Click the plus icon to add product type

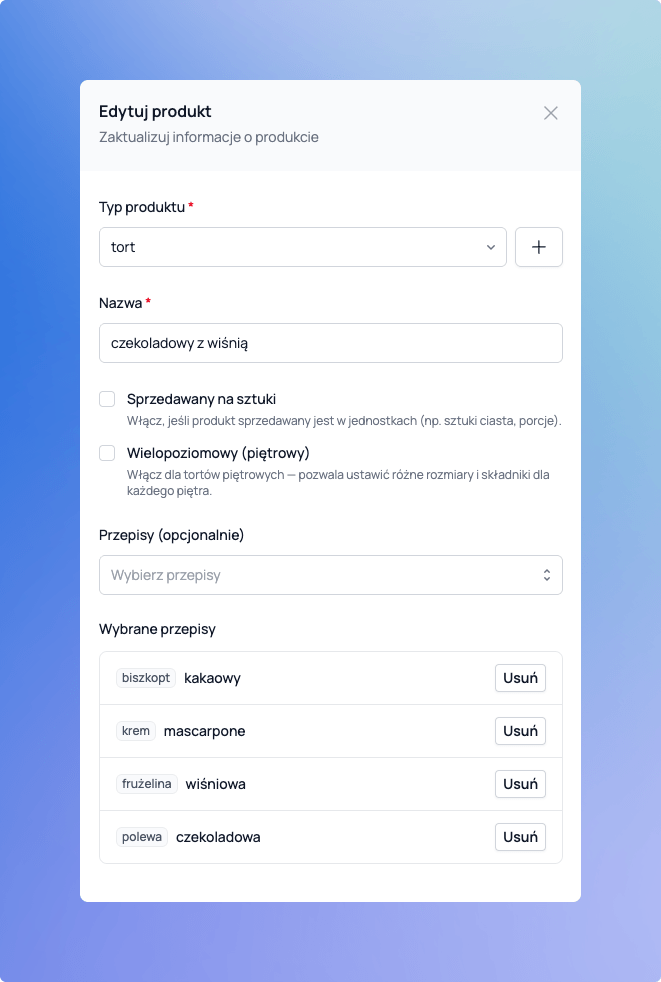point(538,247)
